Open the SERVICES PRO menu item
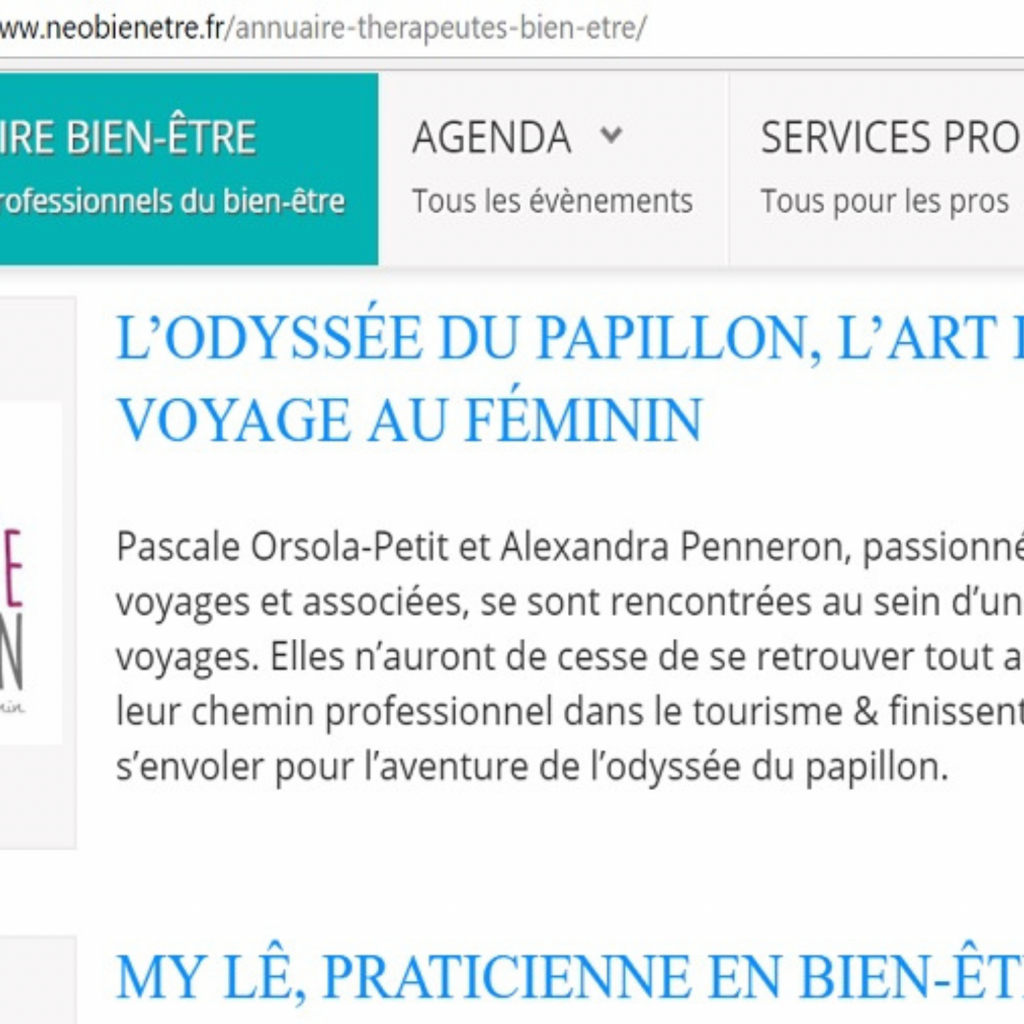Image resolution: width=1024 pixels, height=1024 pixels. [x=892, y=137]
